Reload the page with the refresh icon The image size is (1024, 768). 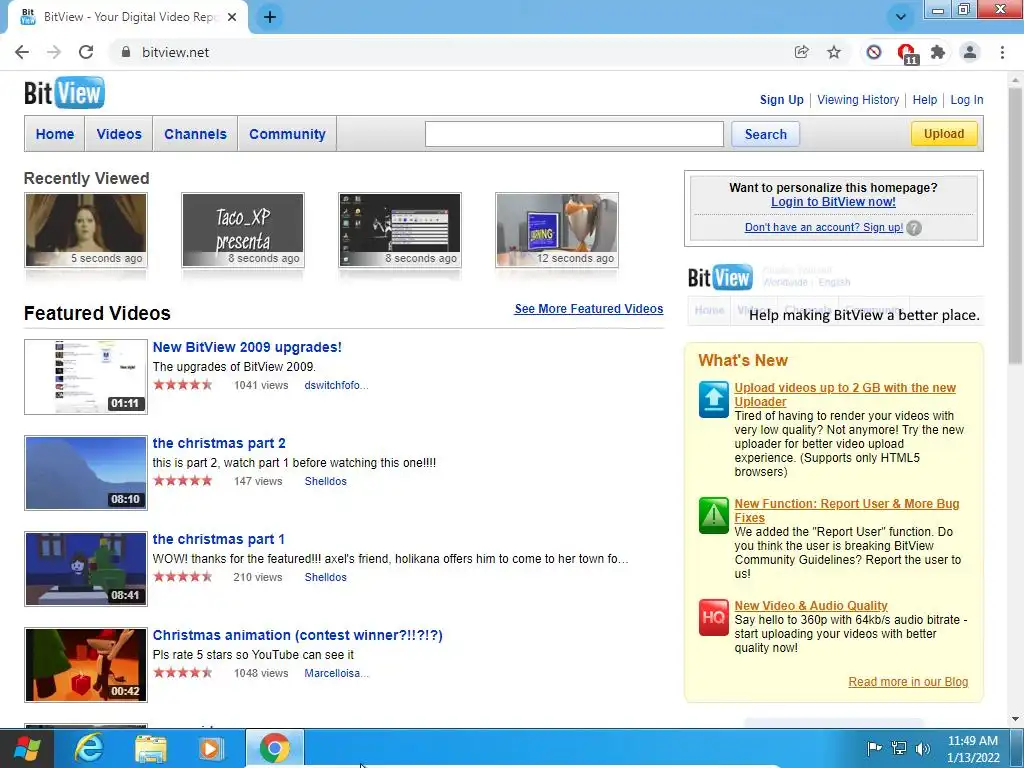(86, 52)
